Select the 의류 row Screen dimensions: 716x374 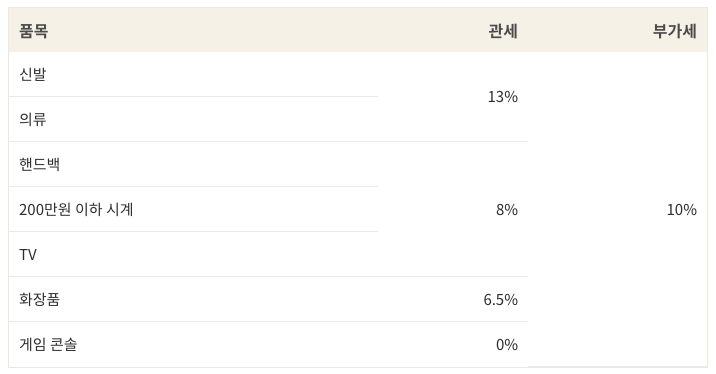(x=193, y=119)
